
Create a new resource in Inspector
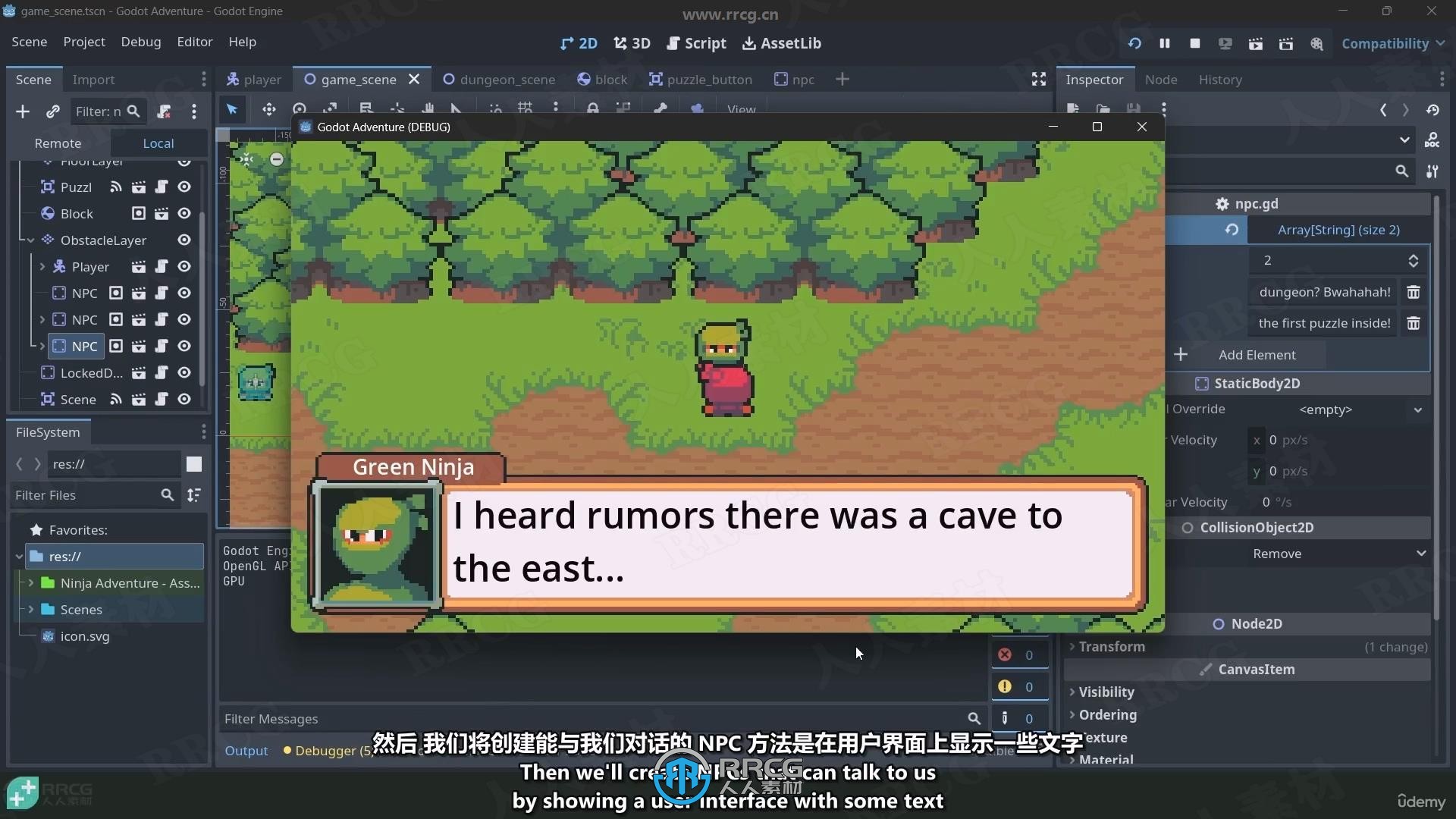coord(1073,109)
